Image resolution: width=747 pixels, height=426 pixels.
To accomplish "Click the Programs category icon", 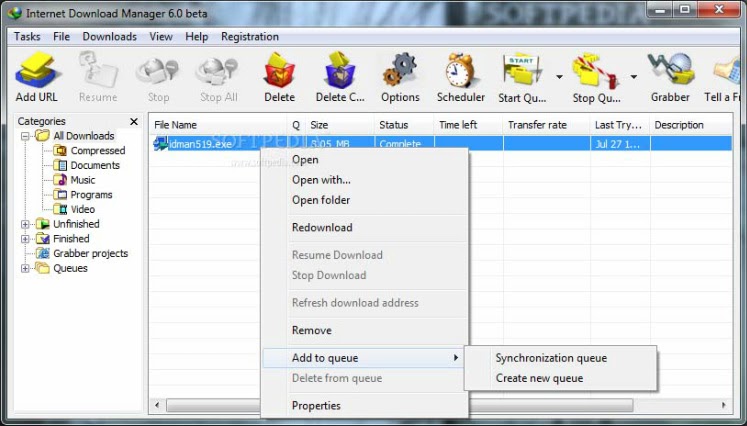I will (x=60, y=194).
